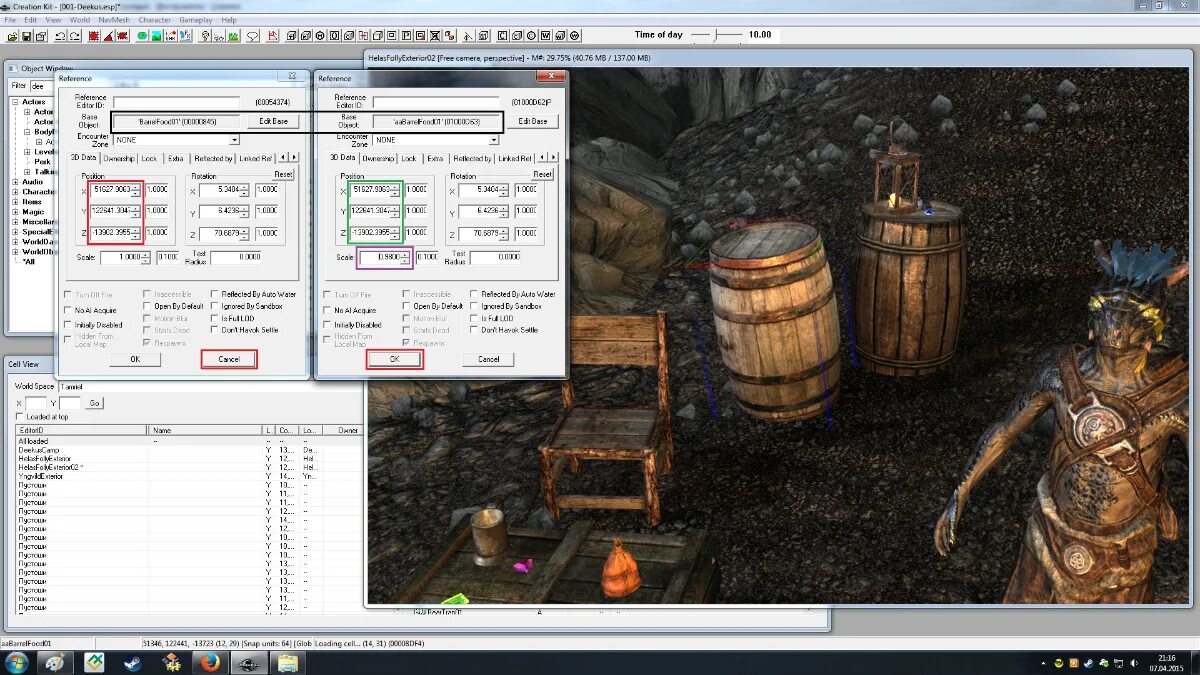
Task: Click the speech bubble dialogue icon
Action: (253, 35)
